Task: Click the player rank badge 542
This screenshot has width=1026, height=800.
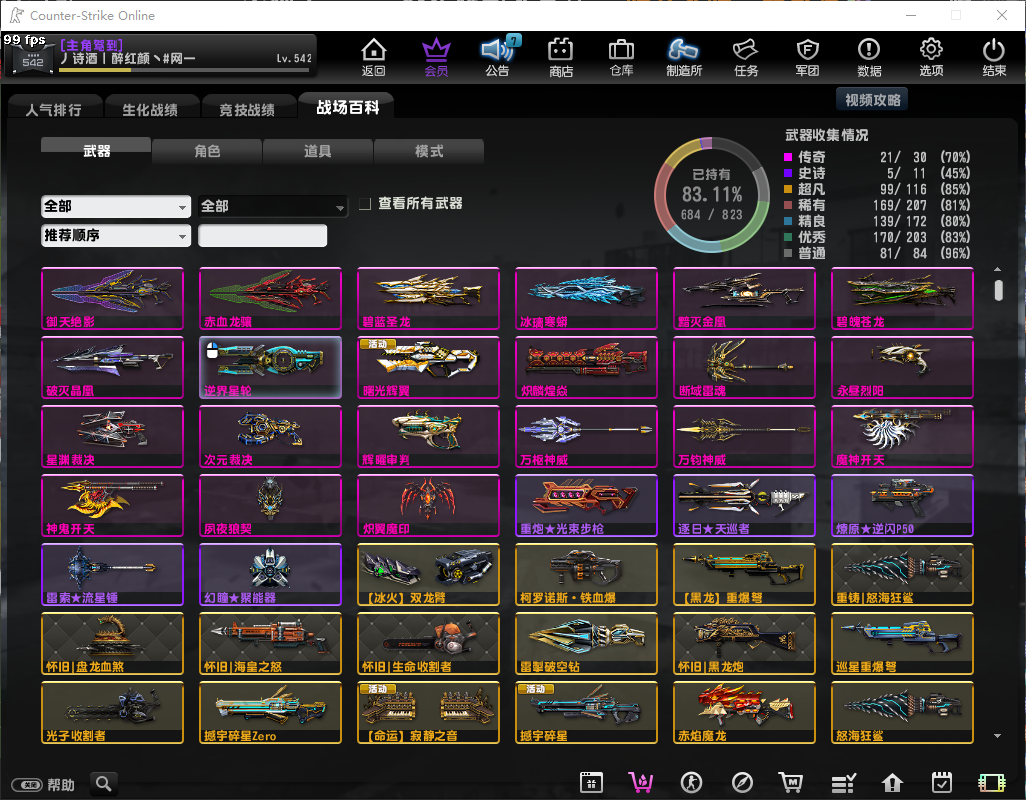Action: (x=32, y=58)
